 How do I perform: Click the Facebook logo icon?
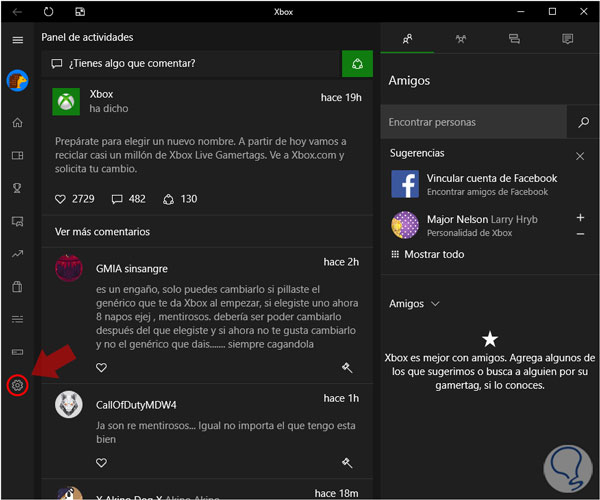click(x=405, y=184)
